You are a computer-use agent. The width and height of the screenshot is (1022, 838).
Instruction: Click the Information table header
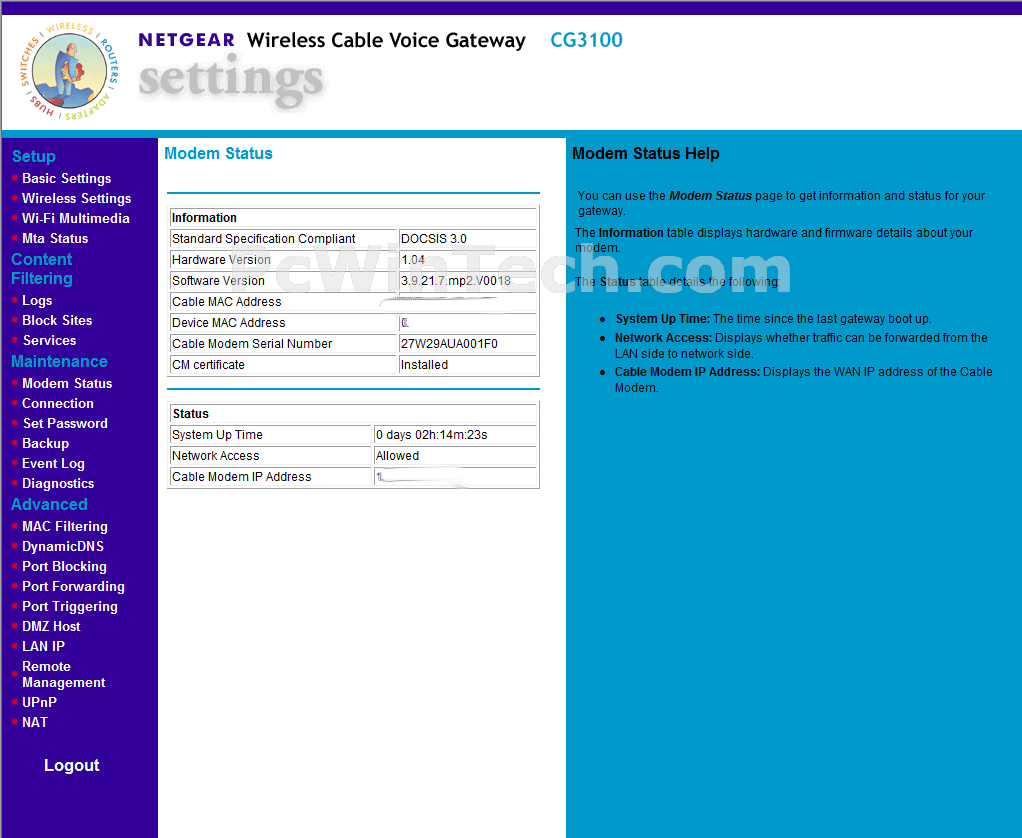click(x=353, y=218)
